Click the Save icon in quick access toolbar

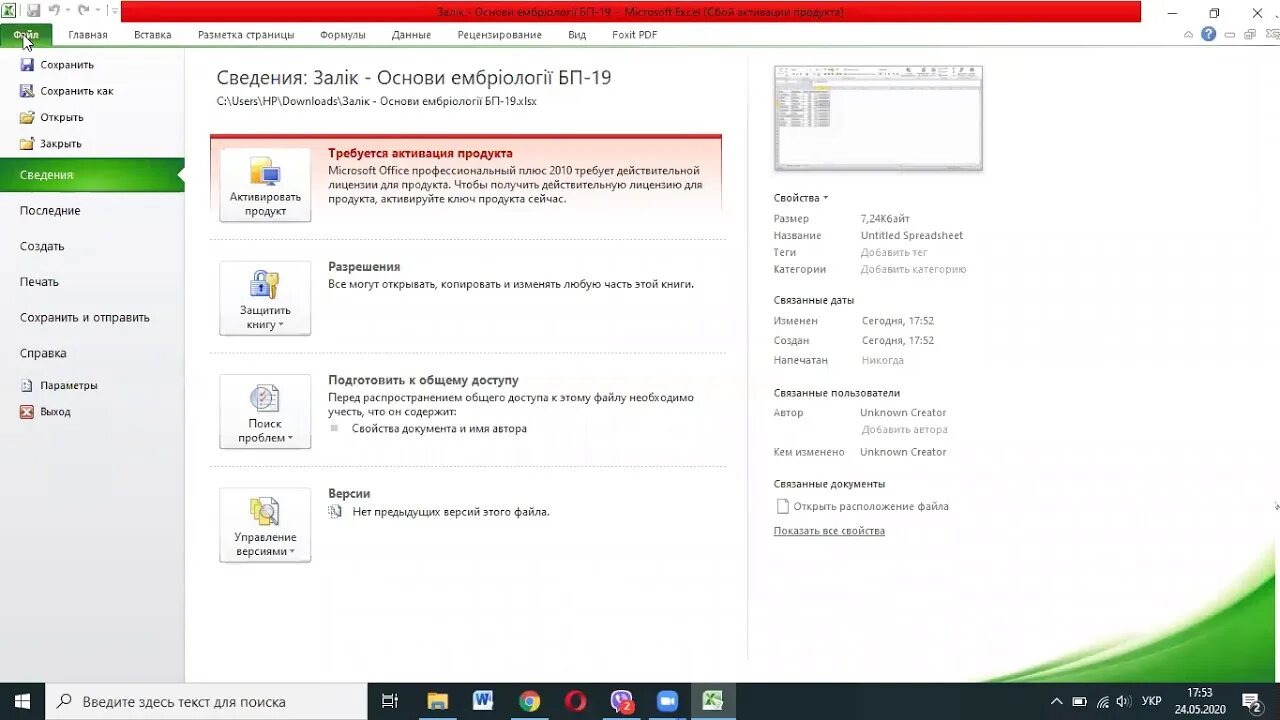click(x=33, y=11)
